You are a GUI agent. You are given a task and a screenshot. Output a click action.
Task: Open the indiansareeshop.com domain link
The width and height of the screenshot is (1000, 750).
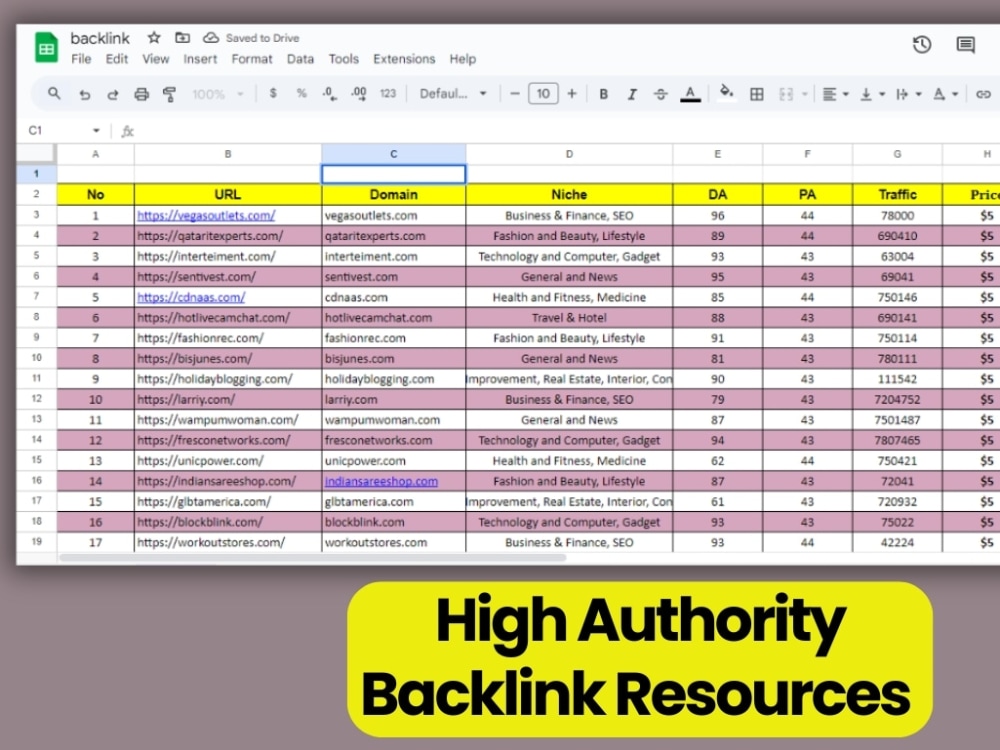click(x=381, y=481)
